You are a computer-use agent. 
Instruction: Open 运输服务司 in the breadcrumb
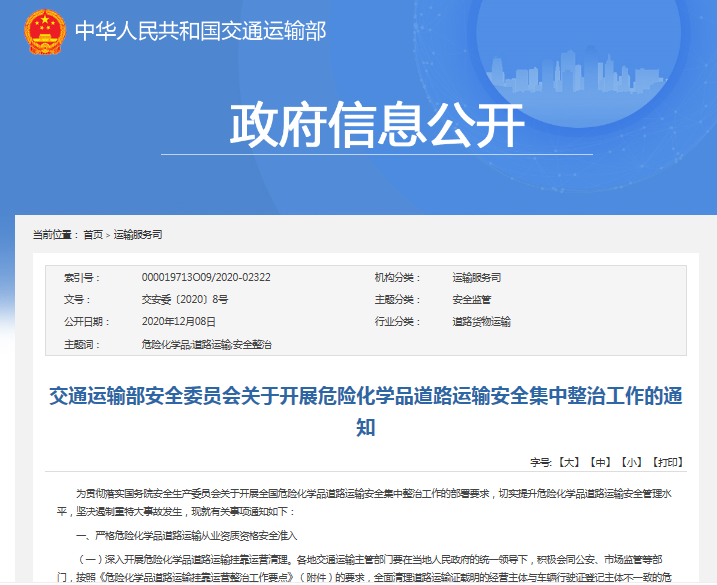point(138,234)
